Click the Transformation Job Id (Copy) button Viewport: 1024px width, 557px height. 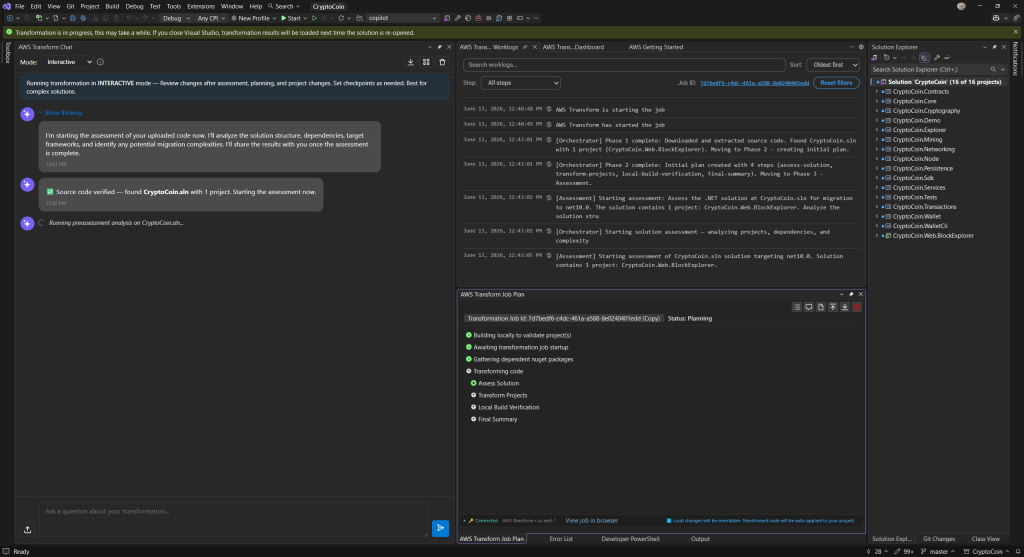click(564, 319)
